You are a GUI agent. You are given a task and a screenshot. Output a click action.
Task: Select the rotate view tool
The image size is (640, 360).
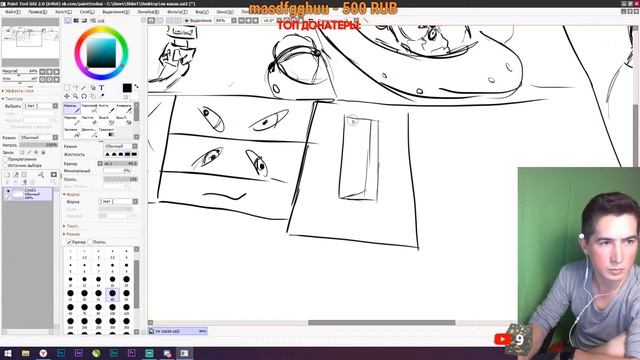click(84, 96)
